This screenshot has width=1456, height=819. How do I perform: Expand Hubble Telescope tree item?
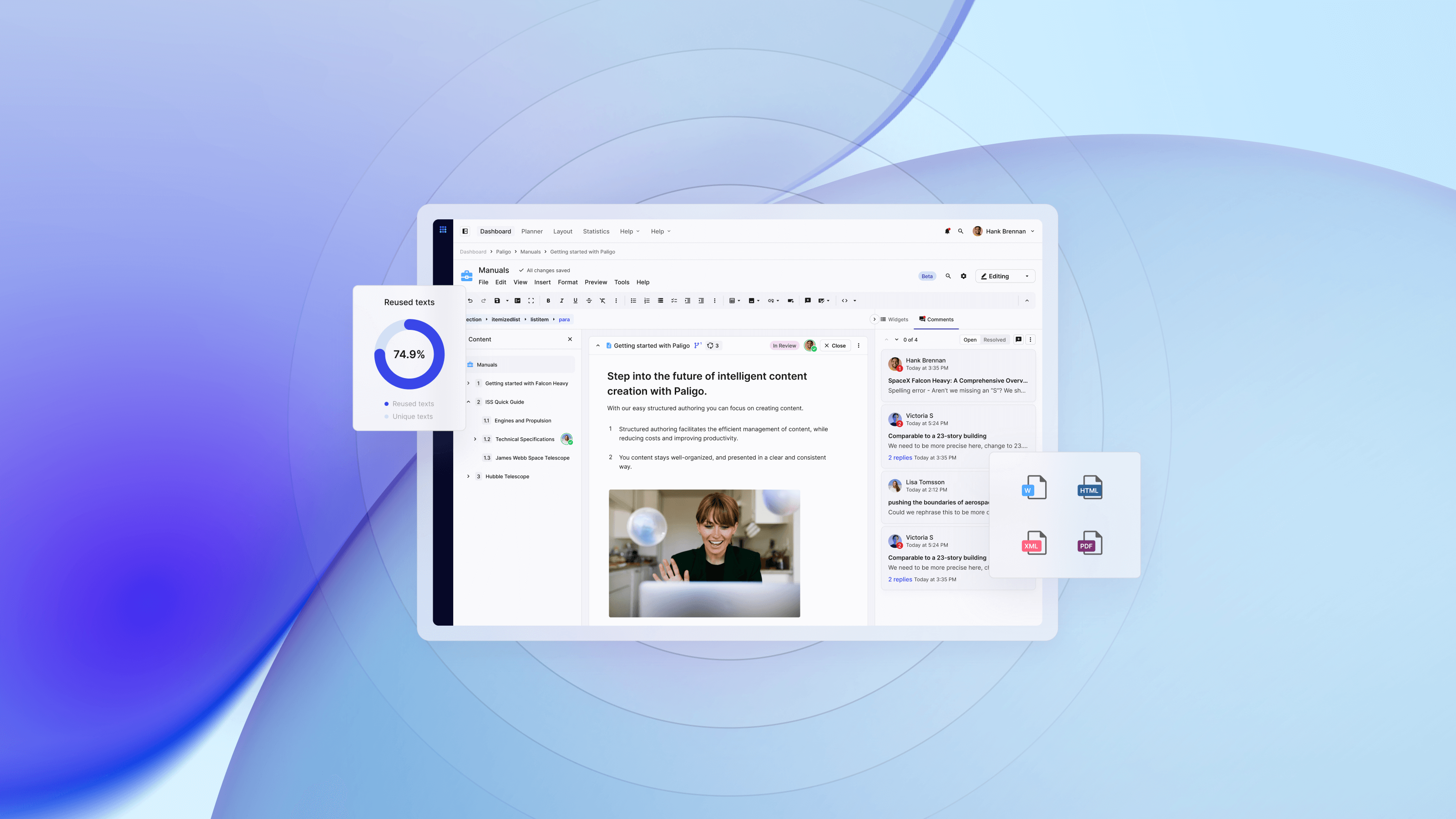coord(469,476)
